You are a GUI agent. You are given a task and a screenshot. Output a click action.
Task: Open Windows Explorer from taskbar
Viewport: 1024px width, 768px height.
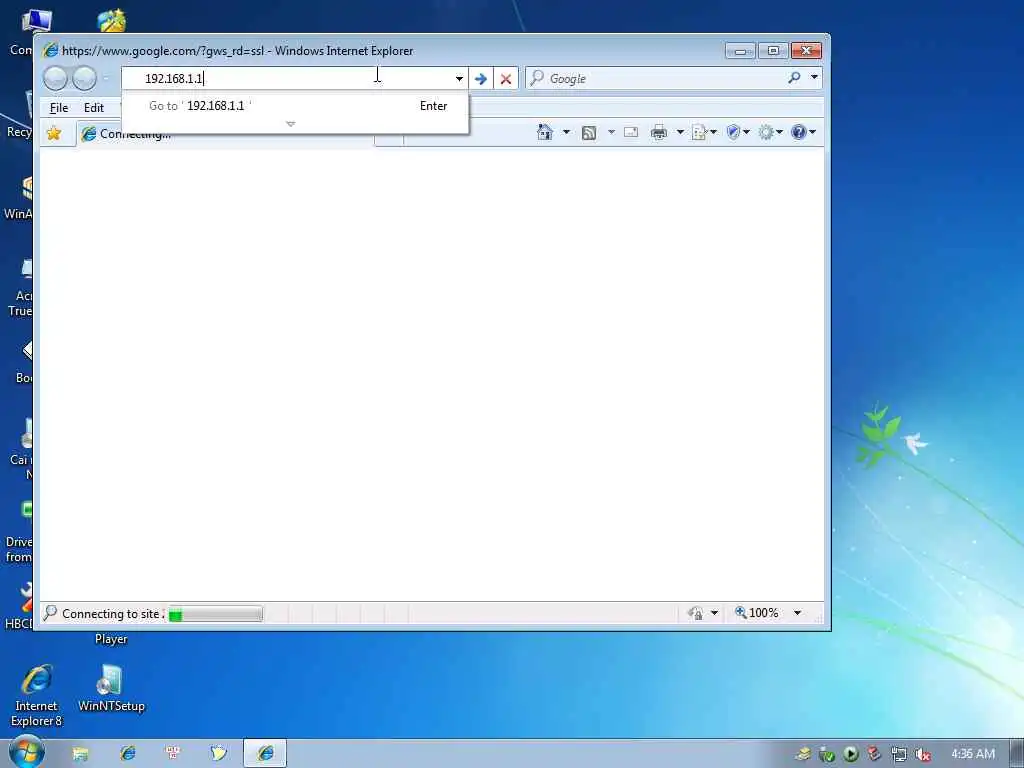pyautogui.click(x=80, y=754)
